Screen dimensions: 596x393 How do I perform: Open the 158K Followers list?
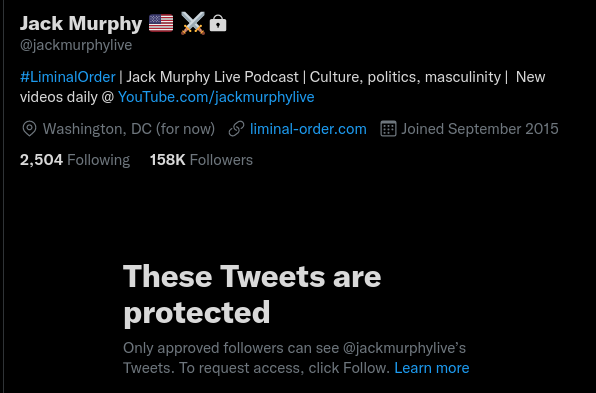[x=201, y=160]
